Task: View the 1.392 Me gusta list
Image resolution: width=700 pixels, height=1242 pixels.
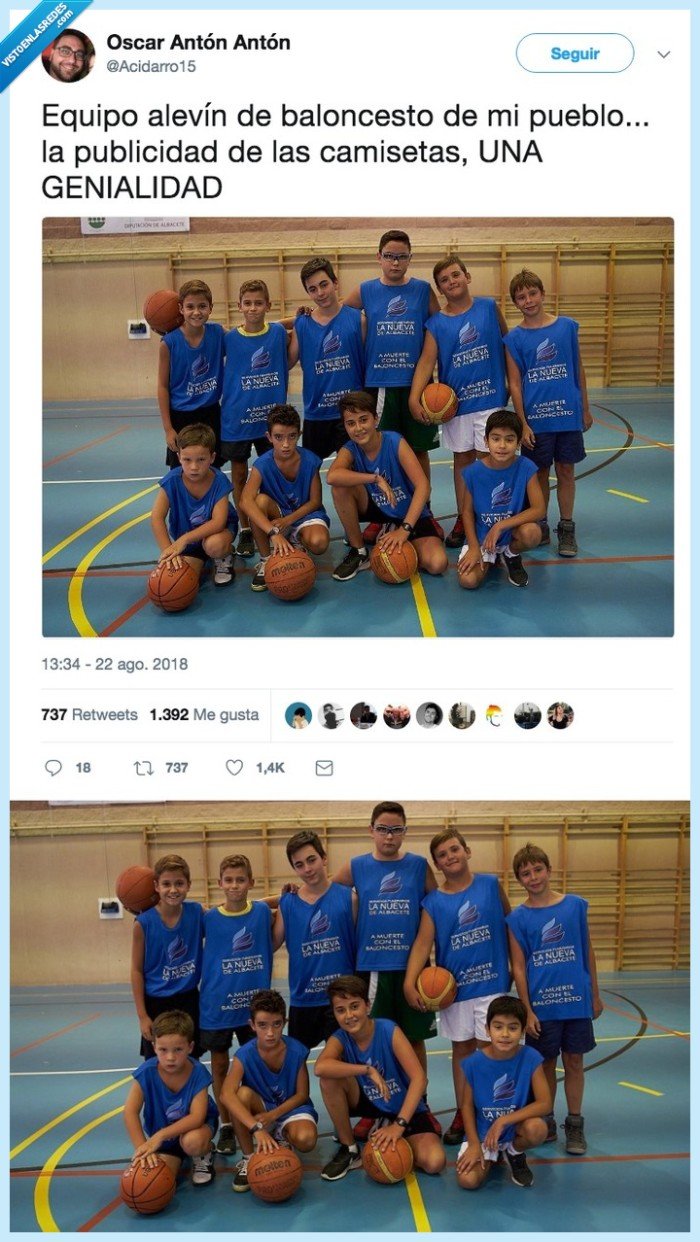Action: (x=204, y=715)
